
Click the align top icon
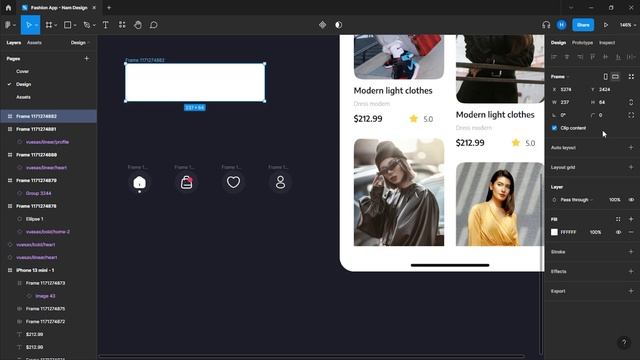[x=593, y=57]
